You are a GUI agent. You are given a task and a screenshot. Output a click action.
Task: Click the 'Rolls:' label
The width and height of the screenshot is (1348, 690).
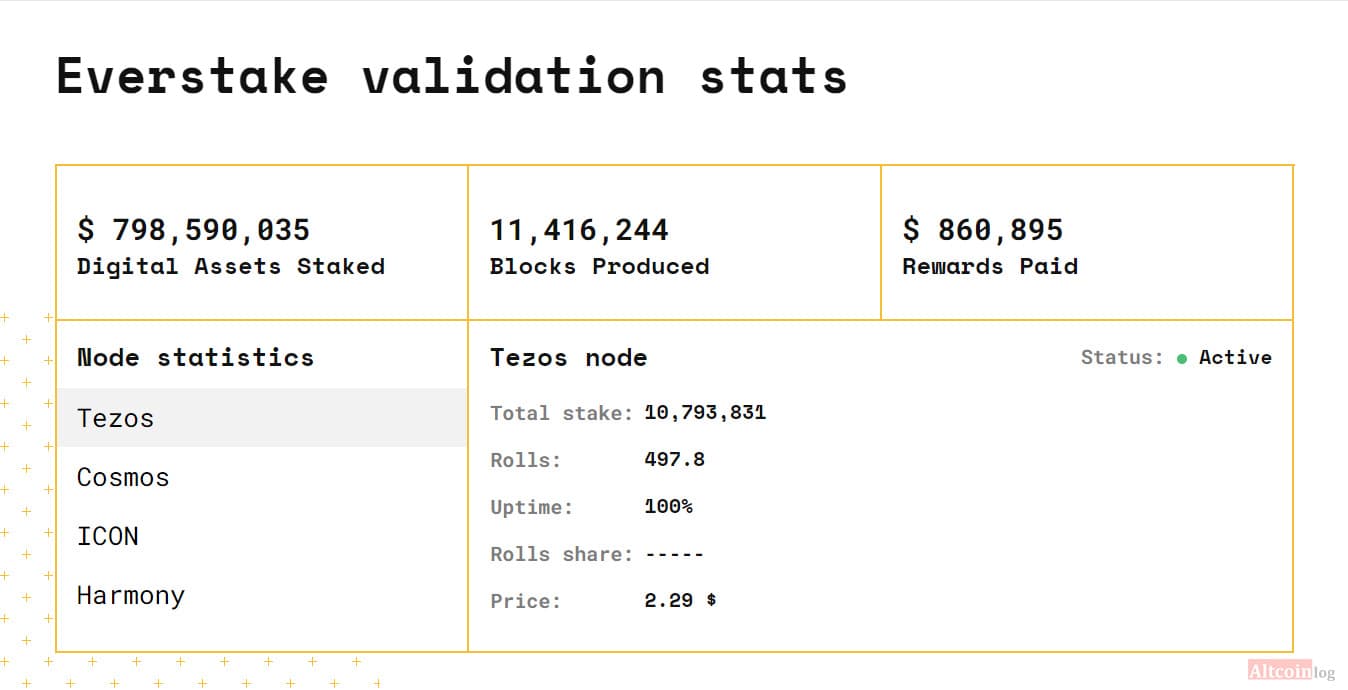point(526,460)
